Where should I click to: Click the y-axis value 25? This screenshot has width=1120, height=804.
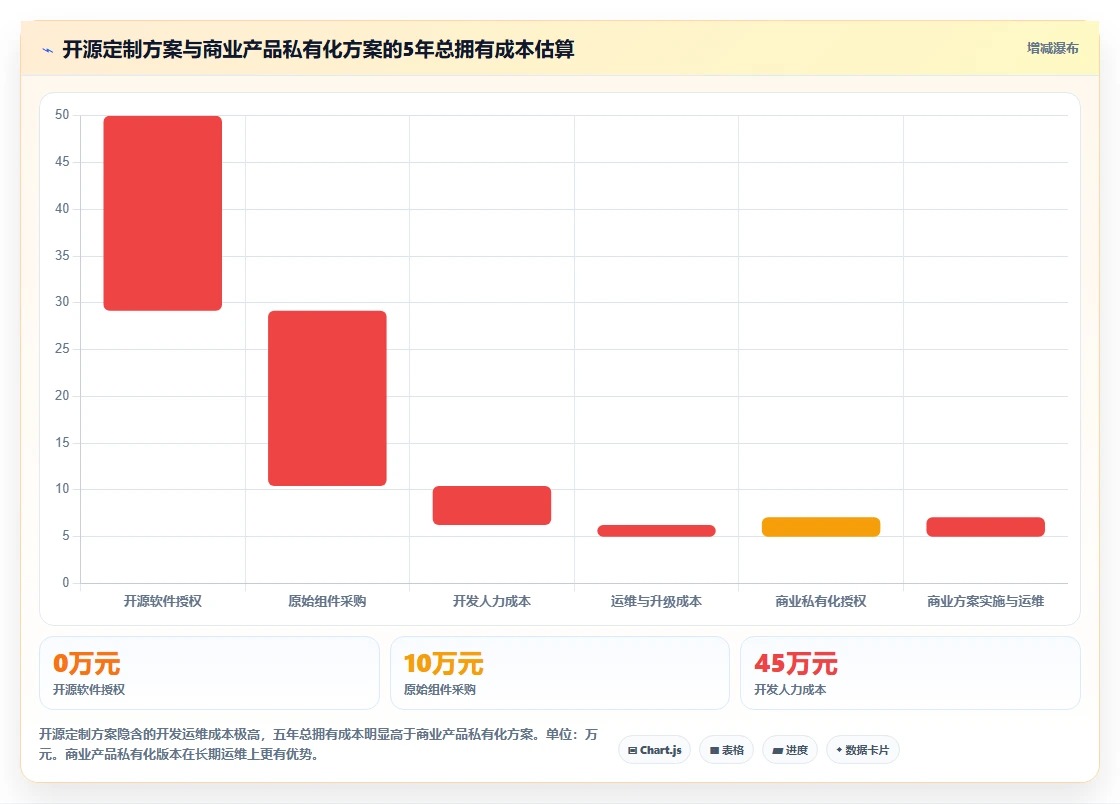click(x=62, y=348)
